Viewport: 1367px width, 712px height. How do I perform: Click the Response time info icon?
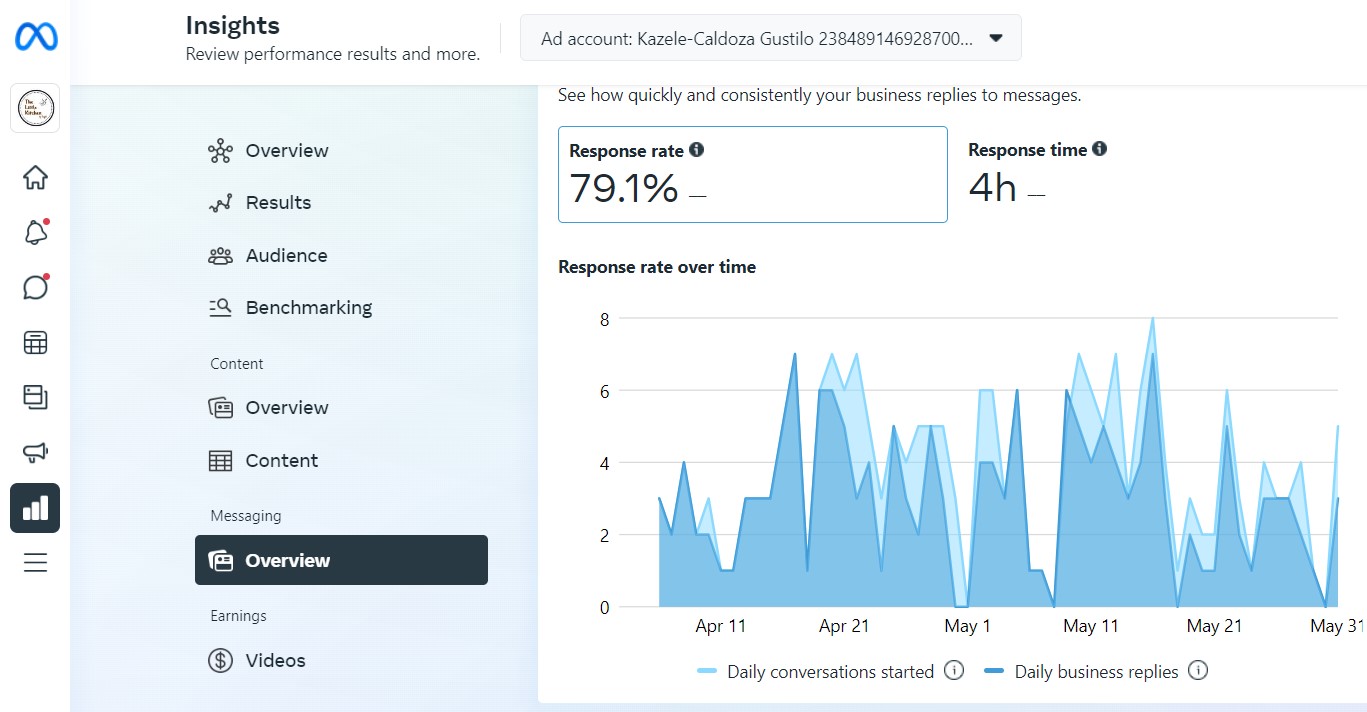[x=1100, y=149]
